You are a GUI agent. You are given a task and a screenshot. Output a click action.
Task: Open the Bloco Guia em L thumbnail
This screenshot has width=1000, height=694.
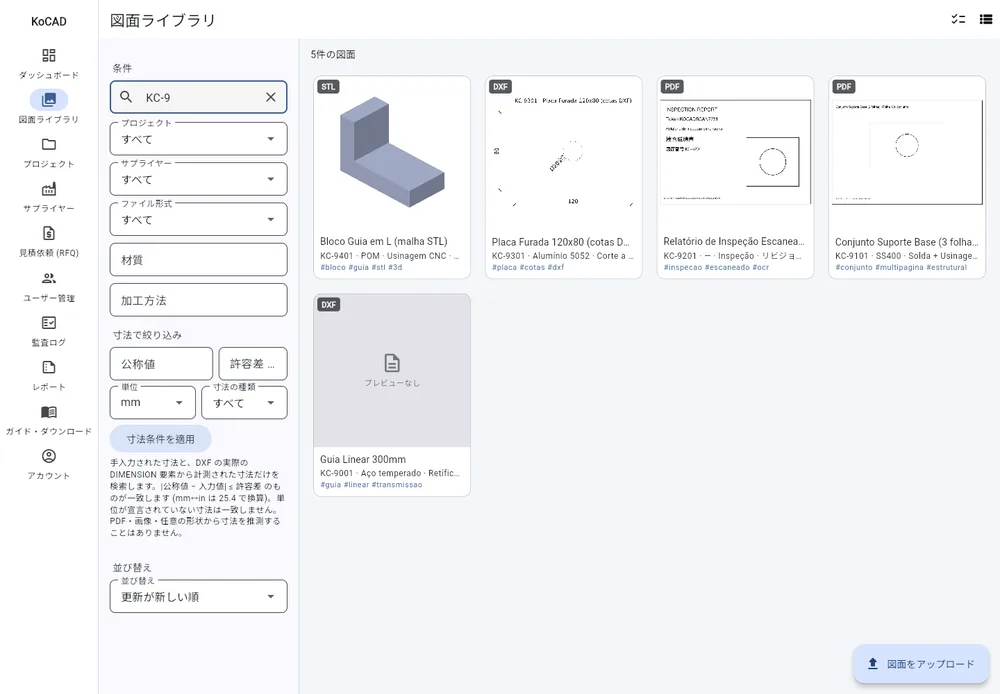tap(392, 153)
